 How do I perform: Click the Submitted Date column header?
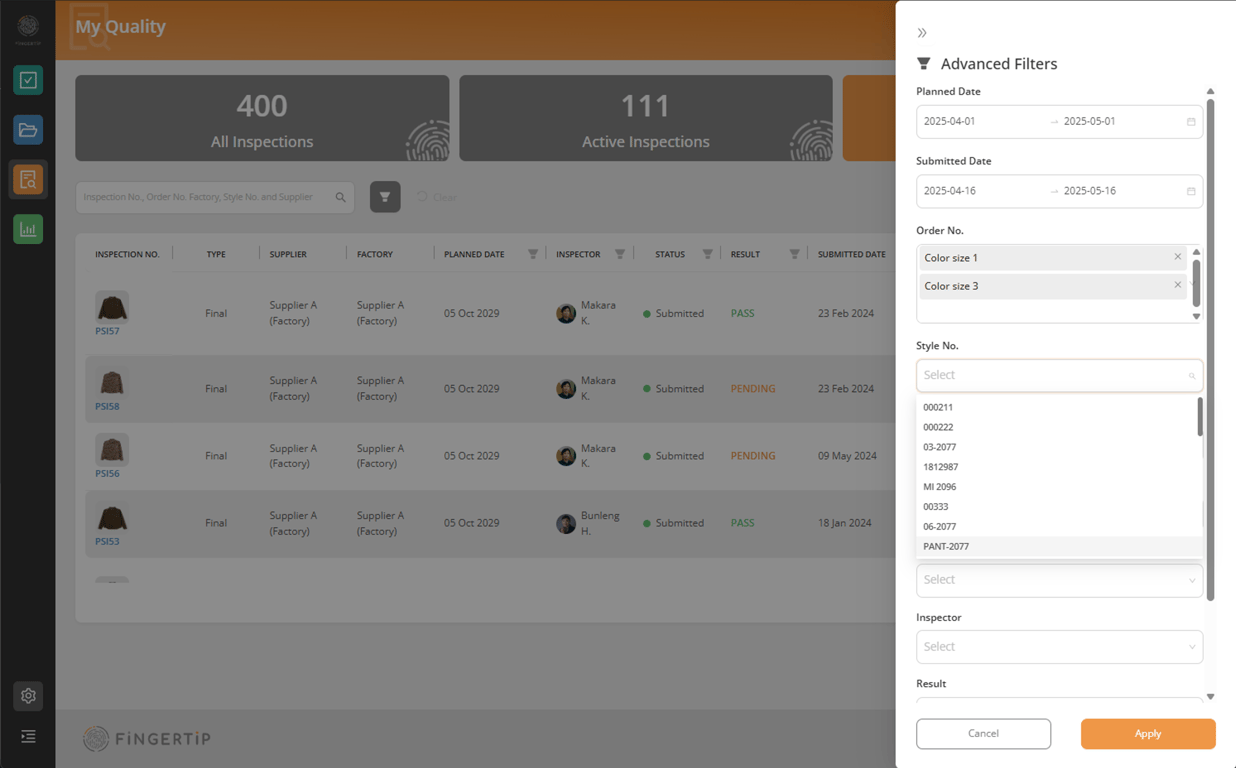click(x=851, y=254)
